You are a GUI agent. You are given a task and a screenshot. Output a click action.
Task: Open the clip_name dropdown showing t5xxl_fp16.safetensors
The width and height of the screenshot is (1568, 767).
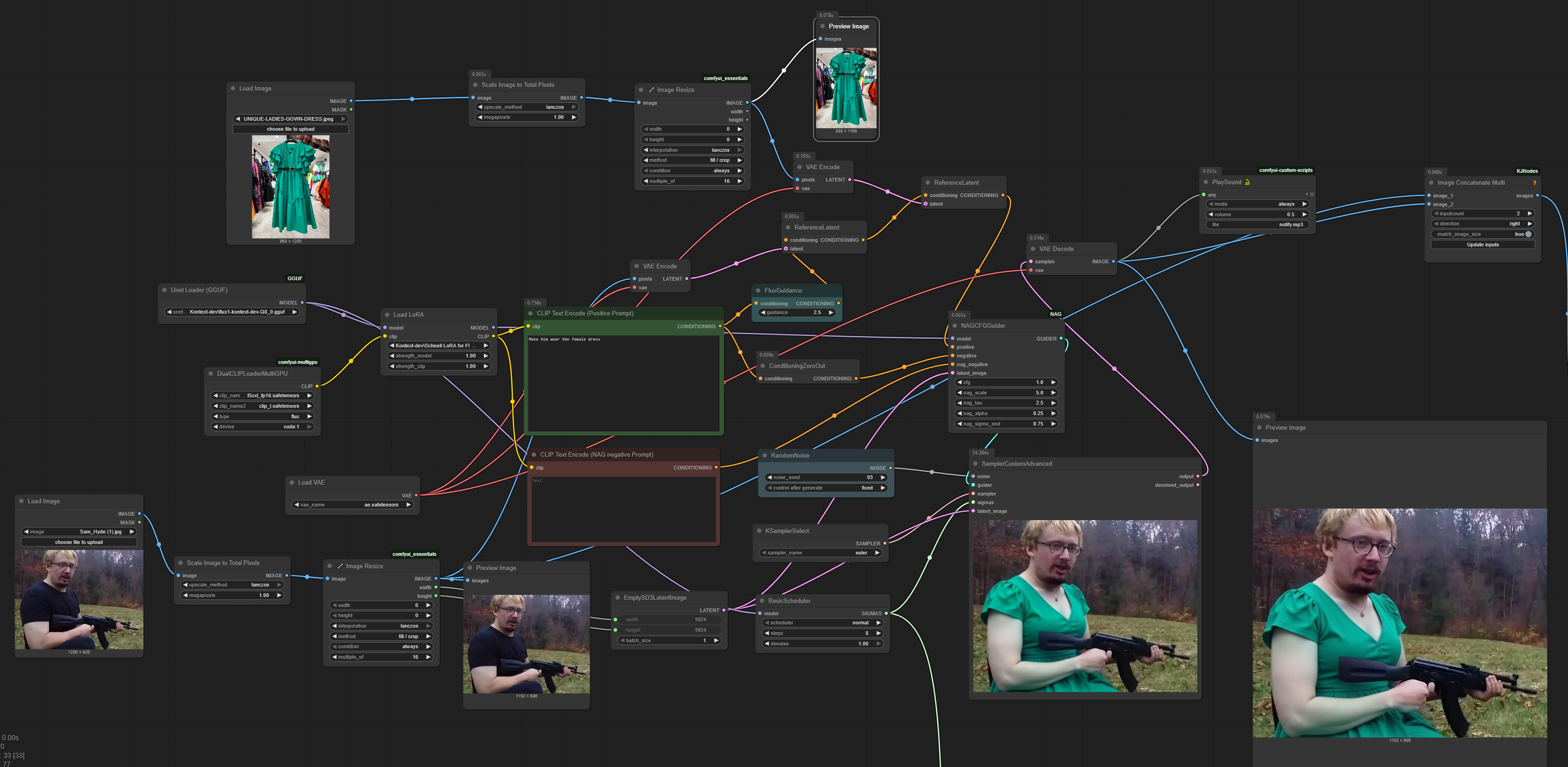[262, 396]
